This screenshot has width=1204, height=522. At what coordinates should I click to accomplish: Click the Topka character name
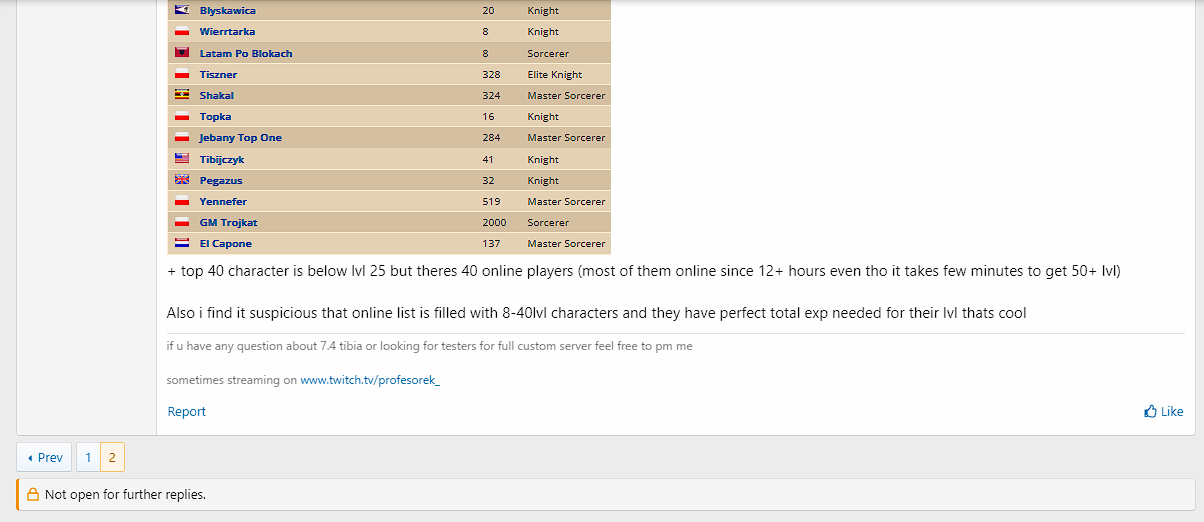click(215, 117)
